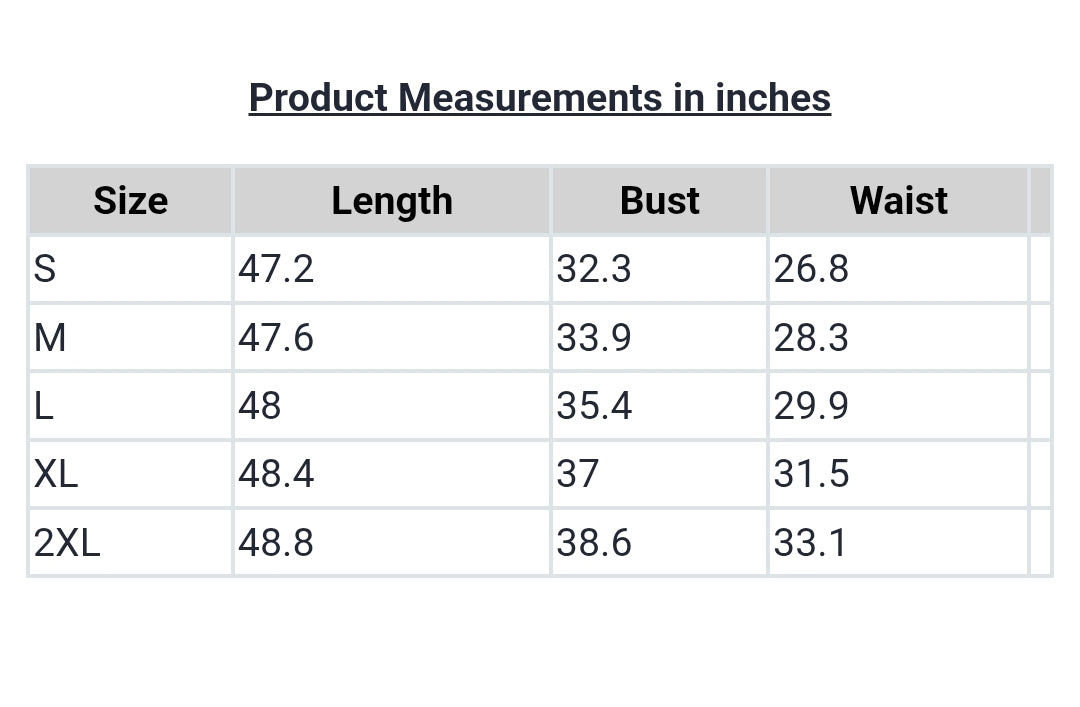
Task: Select the 37 bust cell for XL
Action: [x=659, y=474]
